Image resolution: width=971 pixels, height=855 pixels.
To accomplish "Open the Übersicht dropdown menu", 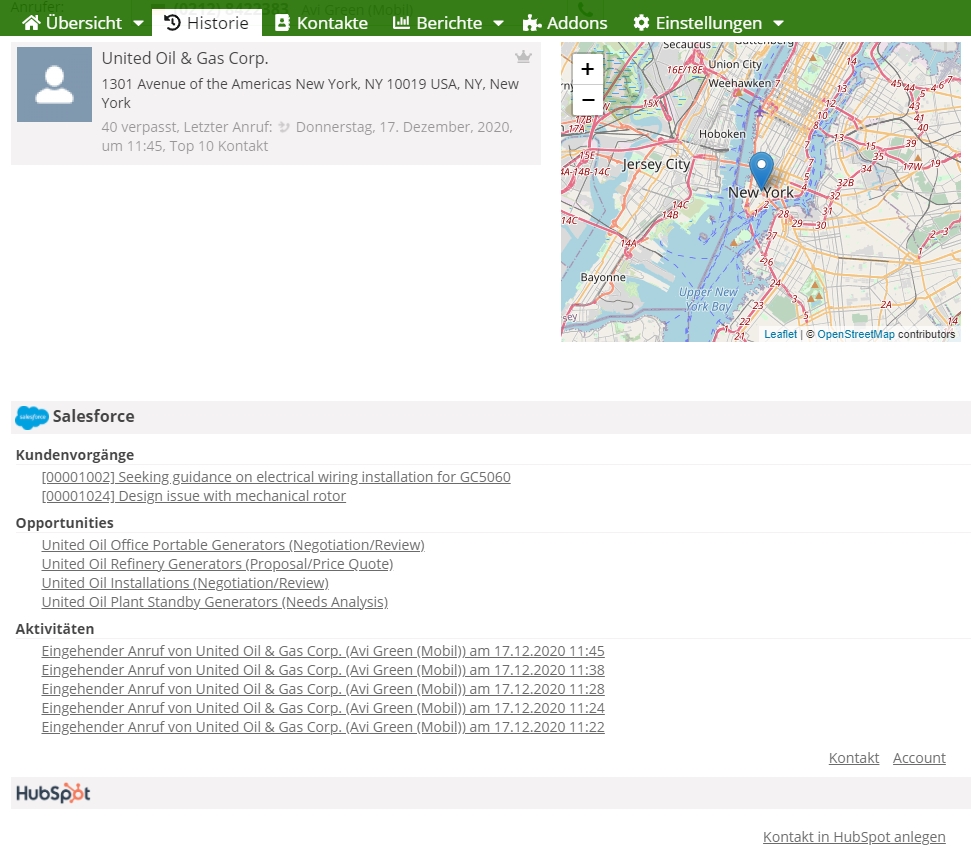I will (138, 22).
